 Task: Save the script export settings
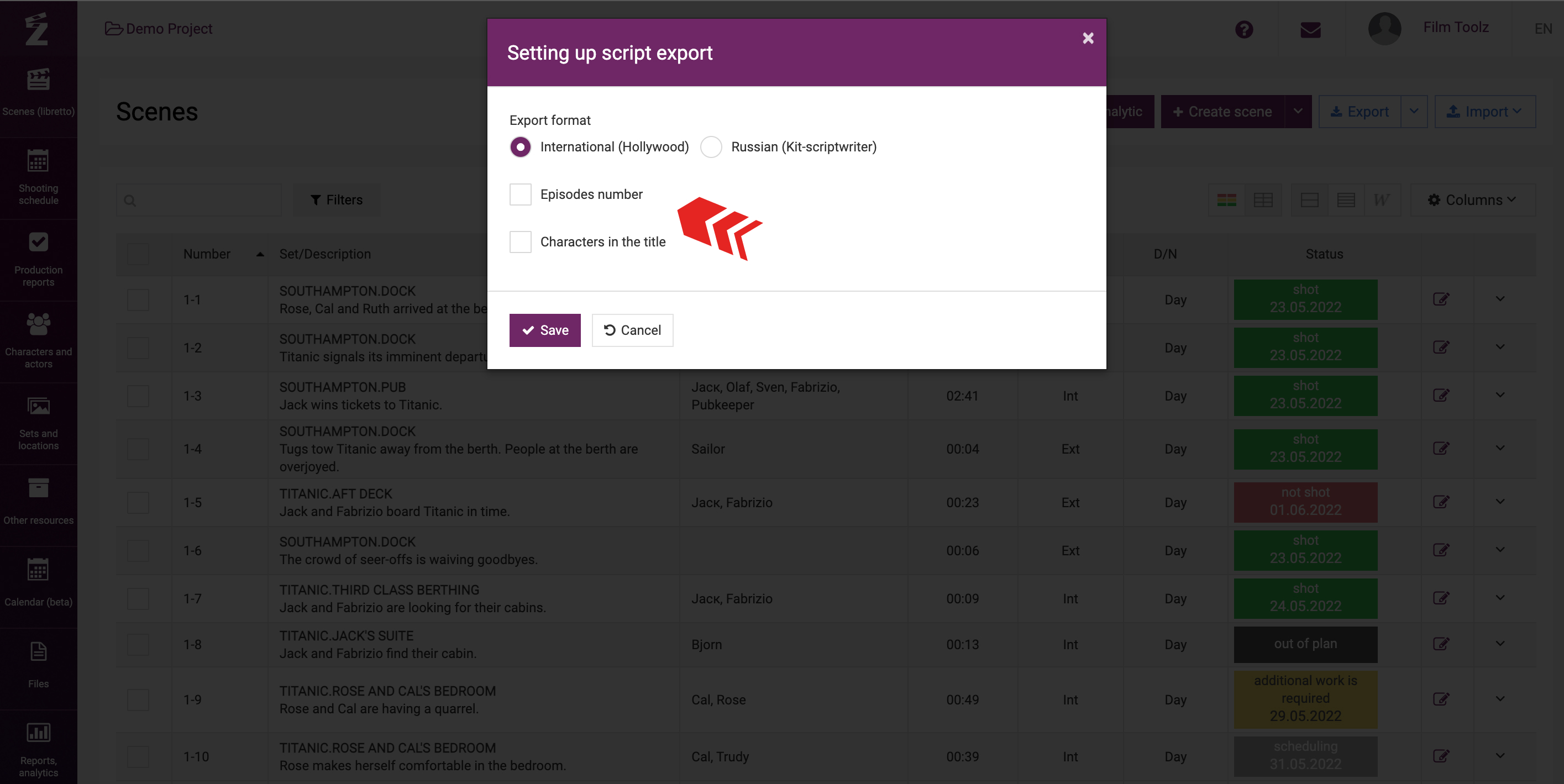click(x=544, y=330)
